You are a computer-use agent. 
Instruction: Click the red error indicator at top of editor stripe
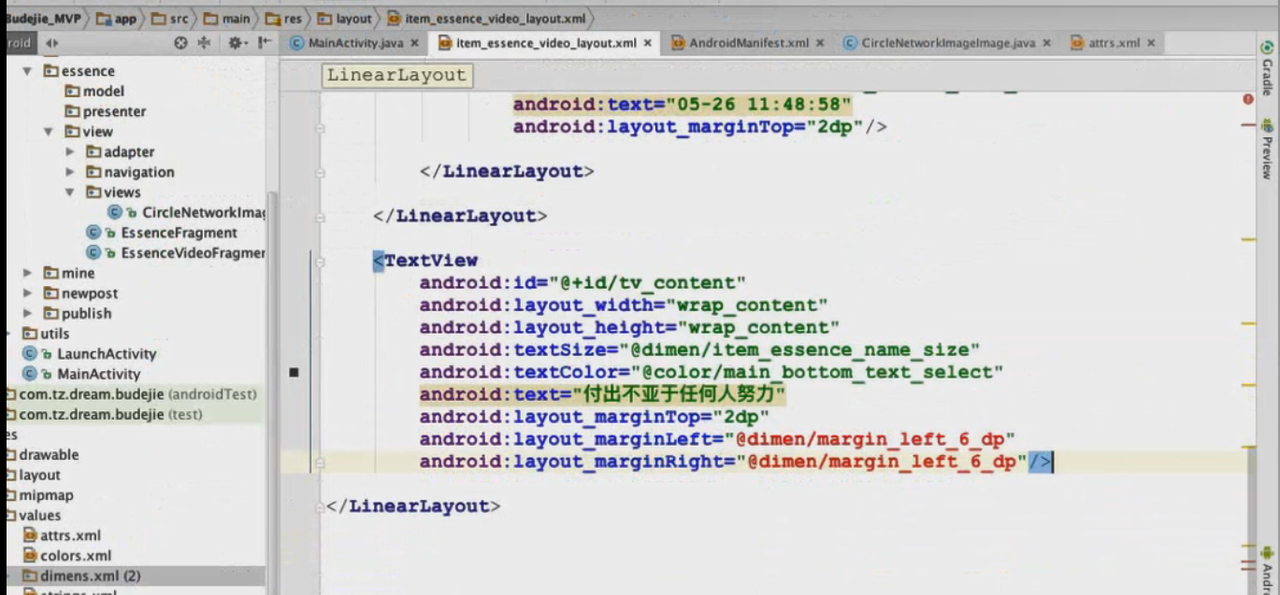[1248, 99]
